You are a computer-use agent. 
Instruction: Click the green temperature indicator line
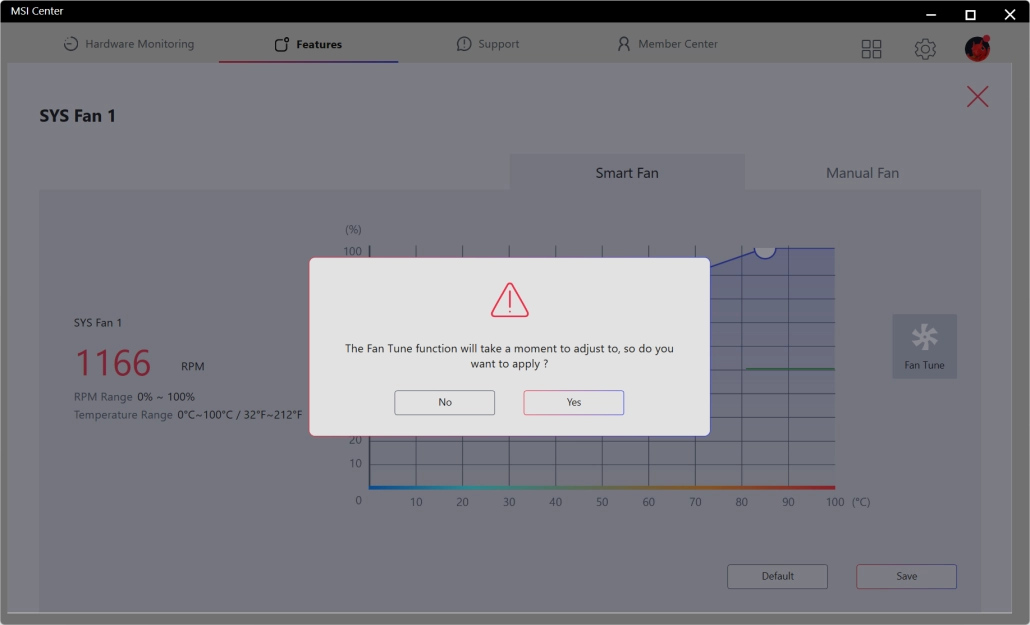click(x=790, y=369)
